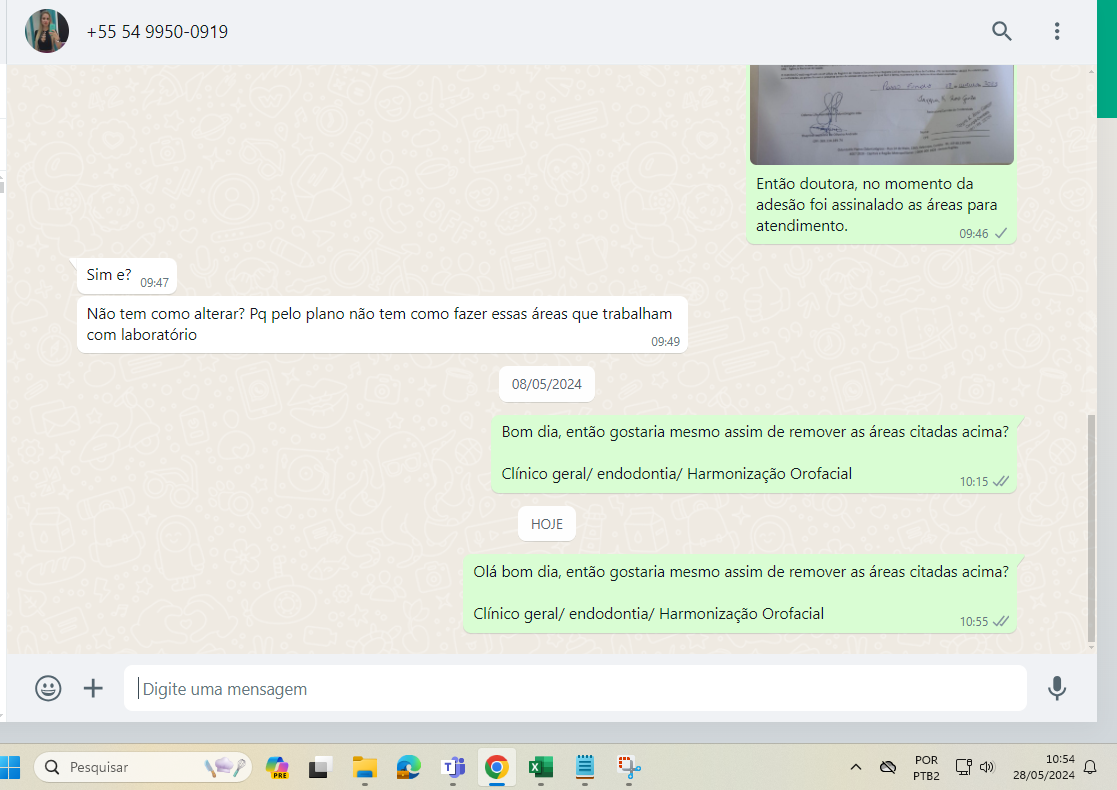The height and width of the screenshot is (790, 1117).
Task: Click the double check on 10:15 message
Action: 1001,482
